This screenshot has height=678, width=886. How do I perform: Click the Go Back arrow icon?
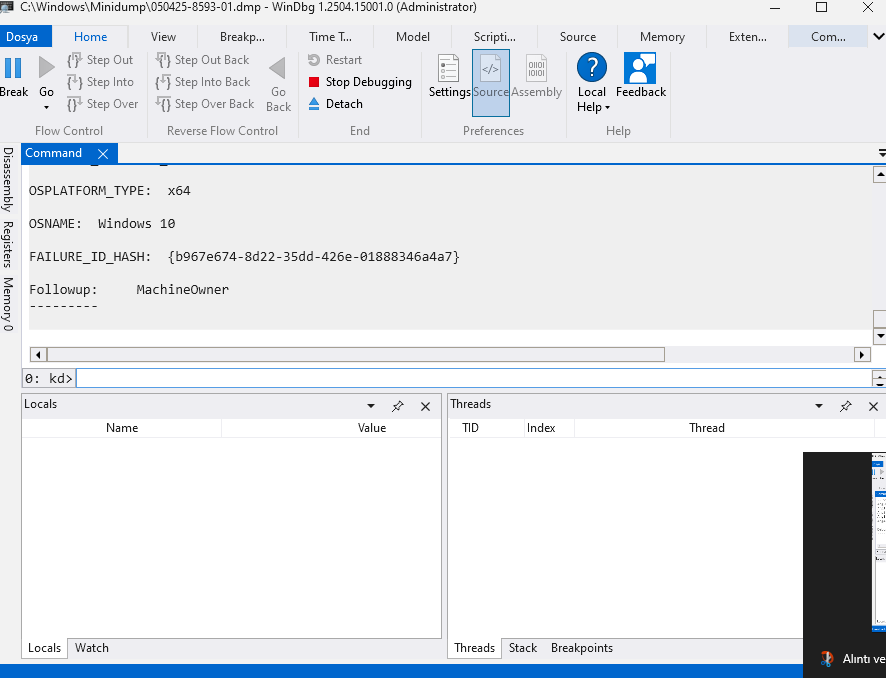[x=277, y=69]
